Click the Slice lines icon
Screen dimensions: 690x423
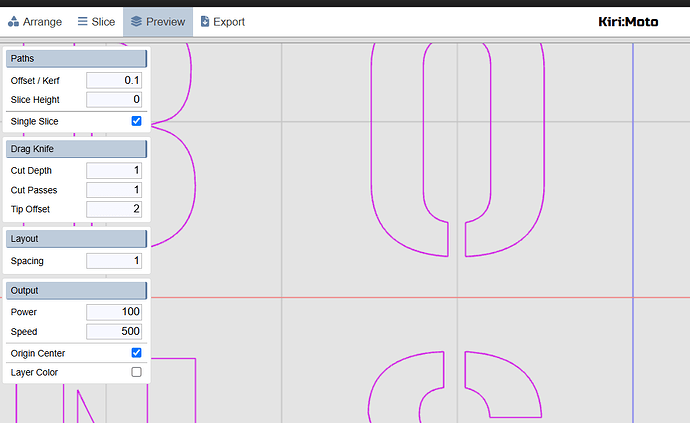click(x=82, y=21)
